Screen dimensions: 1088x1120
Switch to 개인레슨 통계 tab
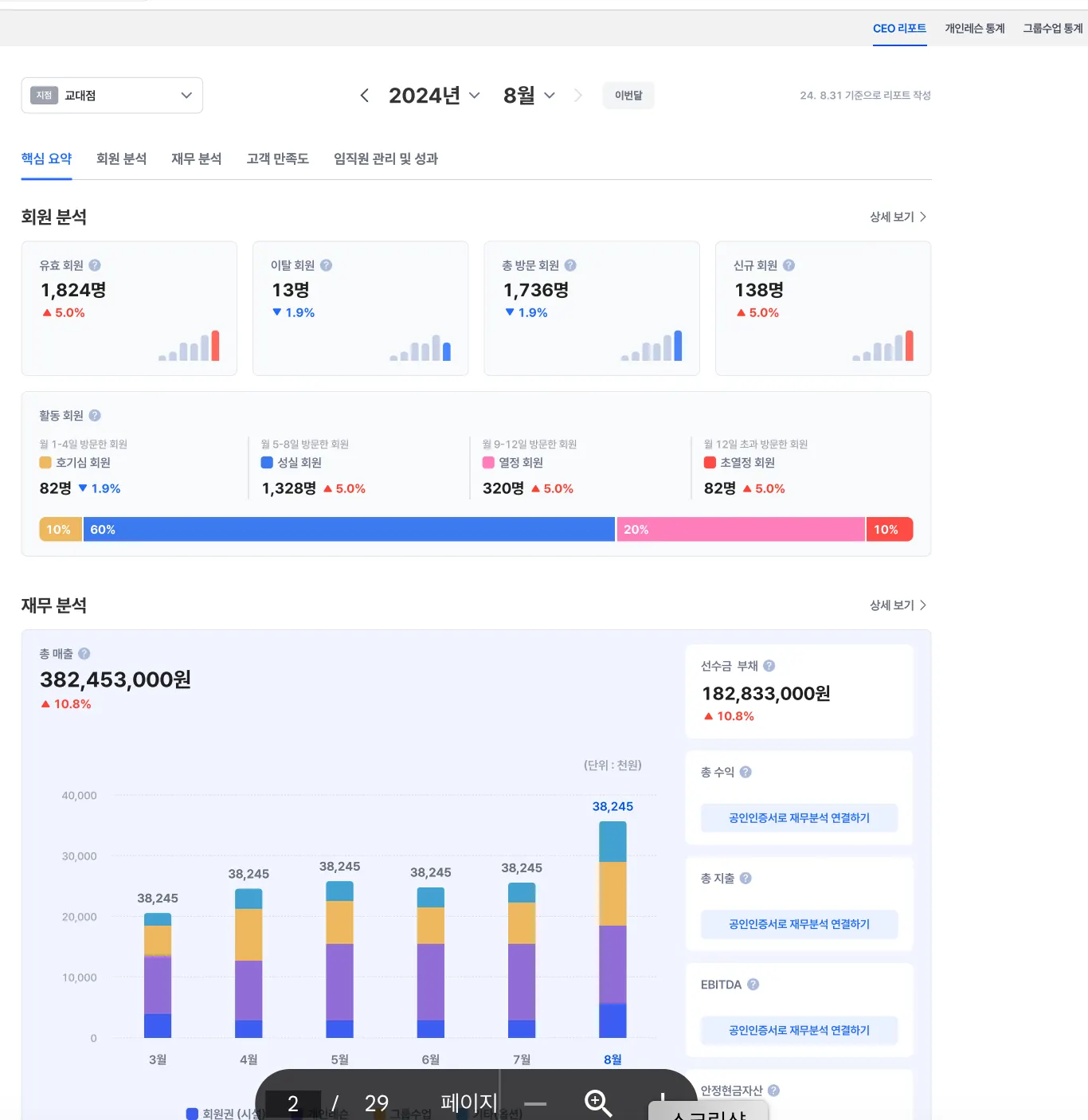tap(975, 29)
